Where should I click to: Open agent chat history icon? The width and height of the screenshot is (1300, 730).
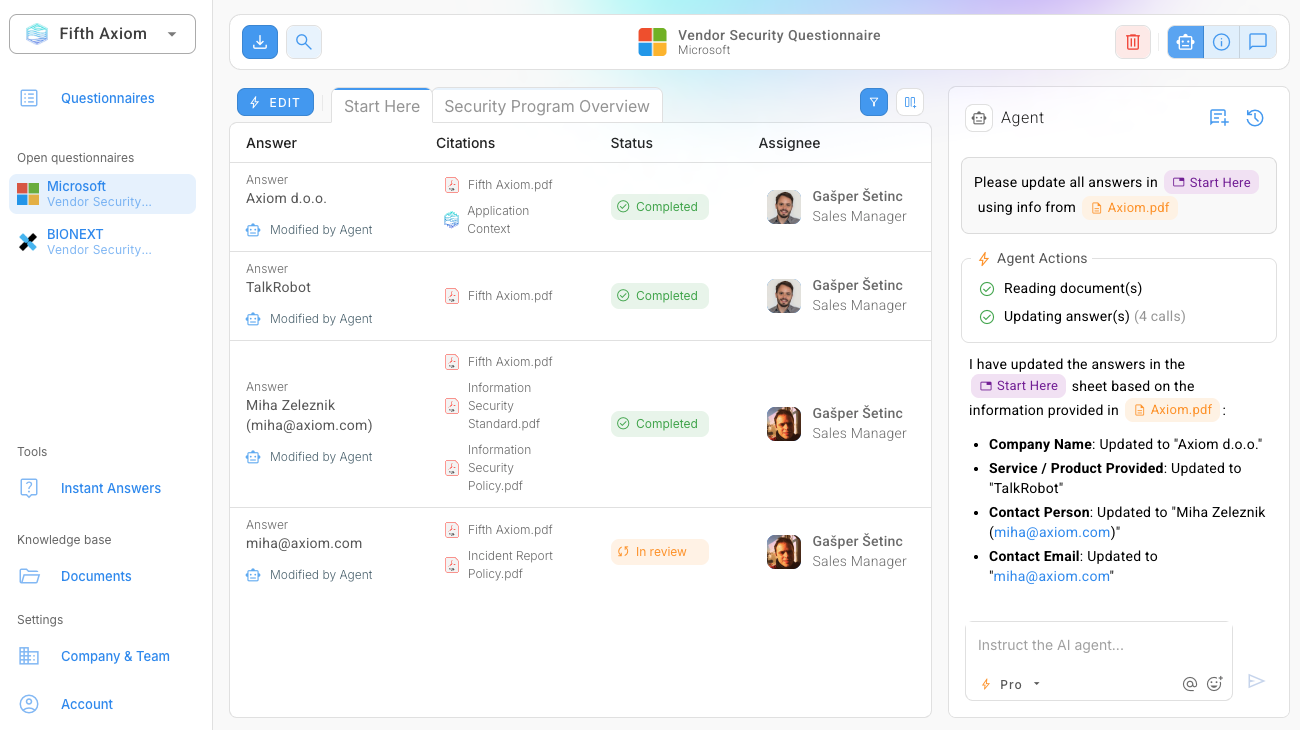[1255, 118]
